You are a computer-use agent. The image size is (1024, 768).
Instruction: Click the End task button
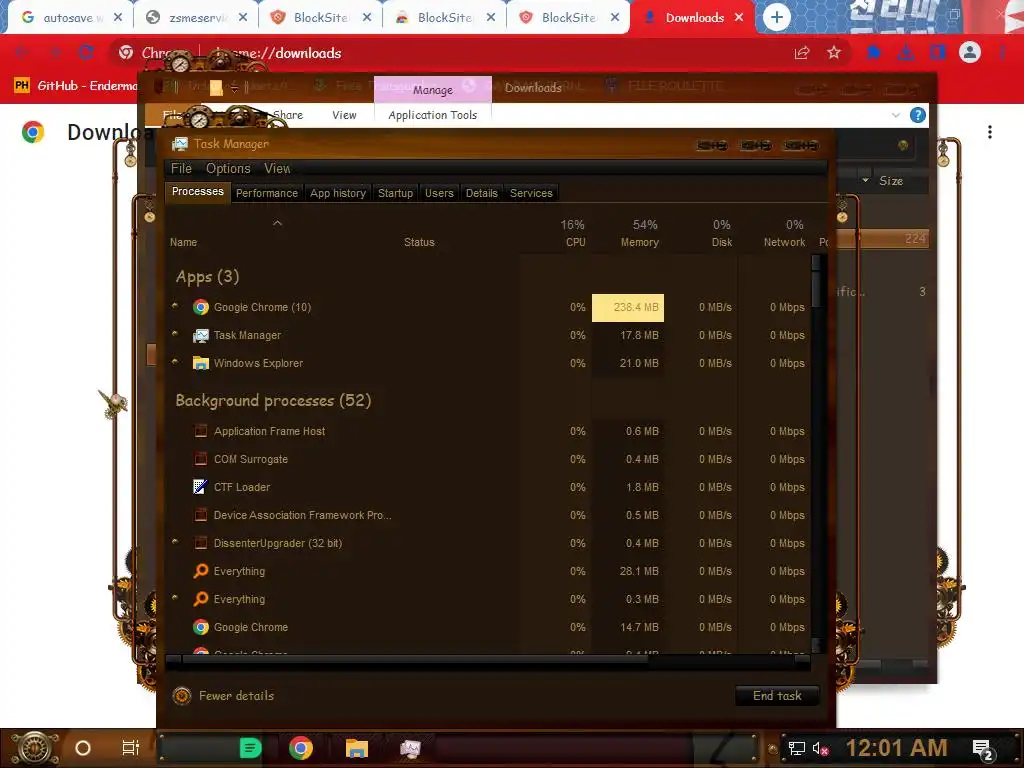click(777, 696)
